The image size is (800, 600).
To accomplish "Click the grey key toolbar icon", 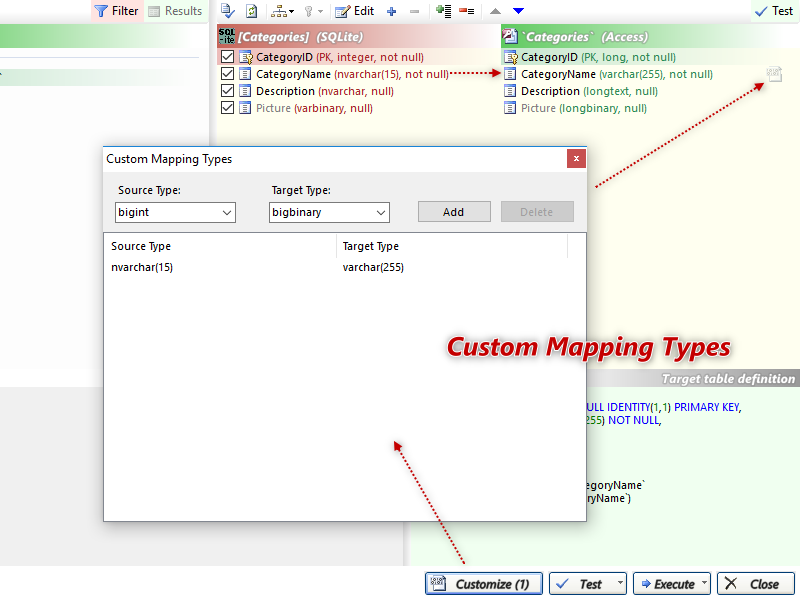I will [x=308, y=11].
